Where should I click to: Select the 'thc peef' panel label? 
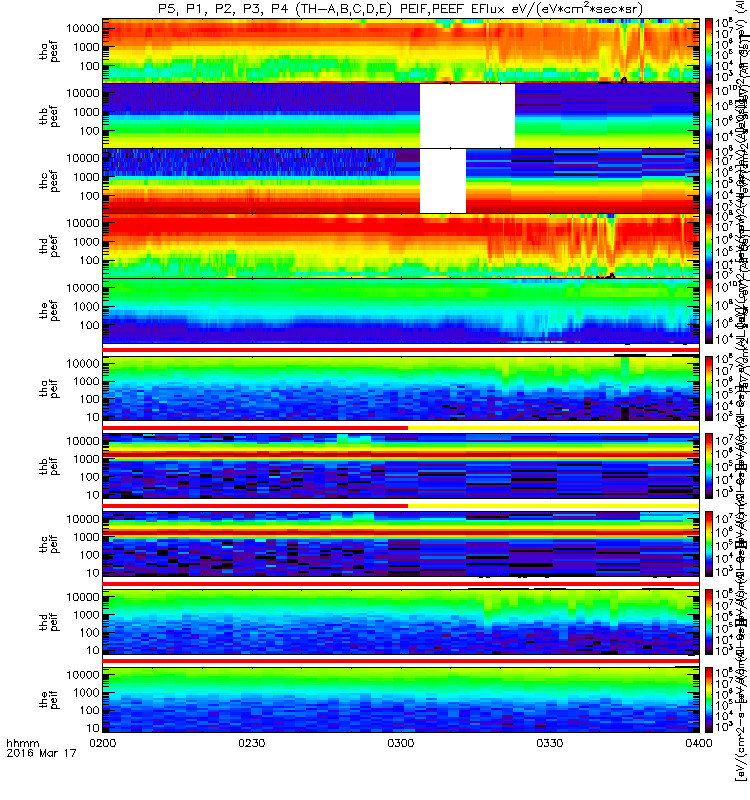tap(49, 181)
